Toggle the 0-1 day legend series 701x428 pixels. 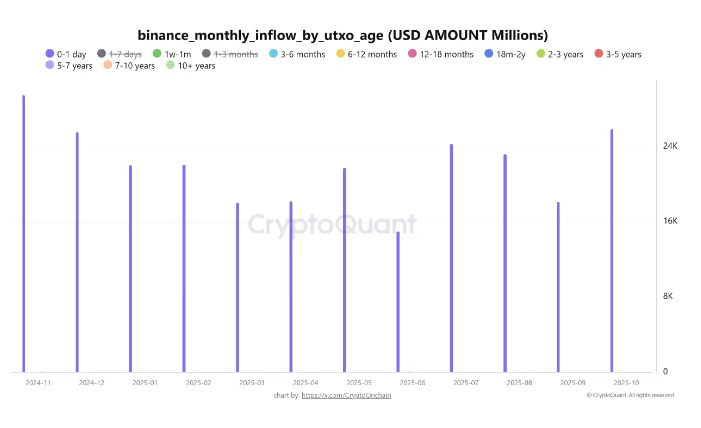click(72, 54)
